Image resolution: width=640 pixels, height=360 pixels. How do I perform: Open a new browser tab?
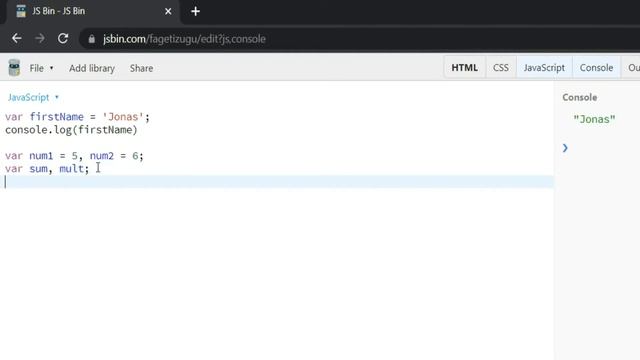(196, 11)
